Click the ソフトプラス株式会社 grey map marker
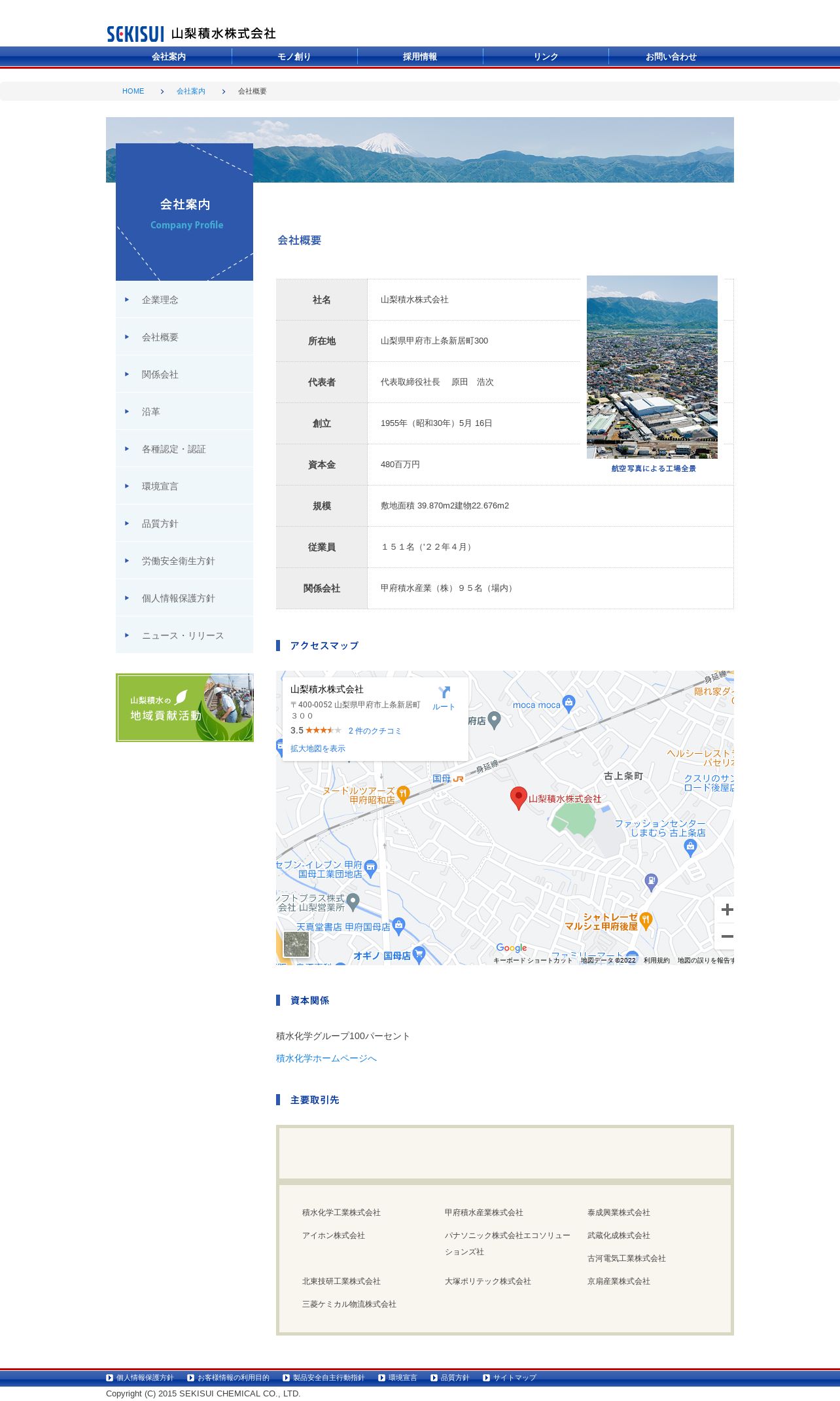The height and width of the screenshot is (1401, 840). (x=353, y=902)
